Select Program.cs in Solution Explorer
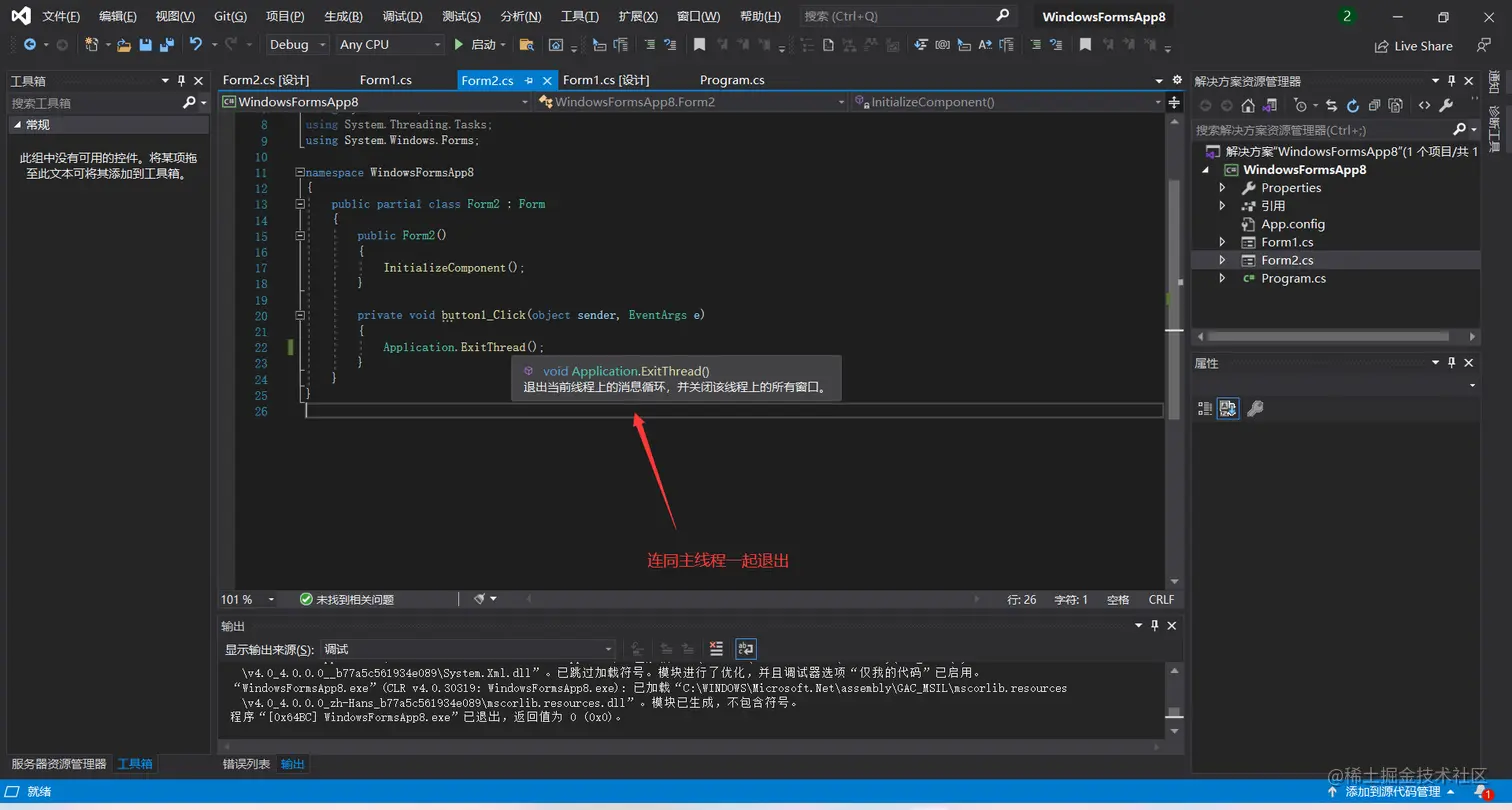 click(x=1293, y=278)
